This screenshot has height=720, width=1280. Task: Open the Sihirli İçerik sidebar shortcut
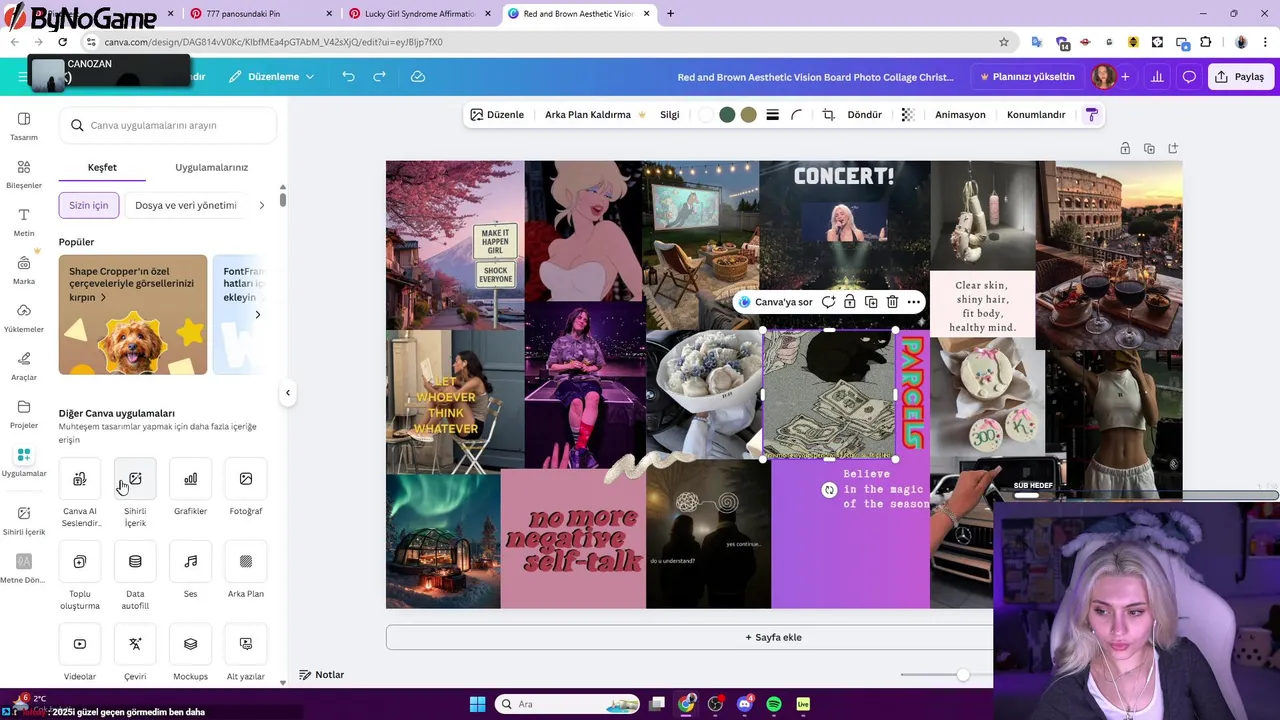click(x=24, y=520)
